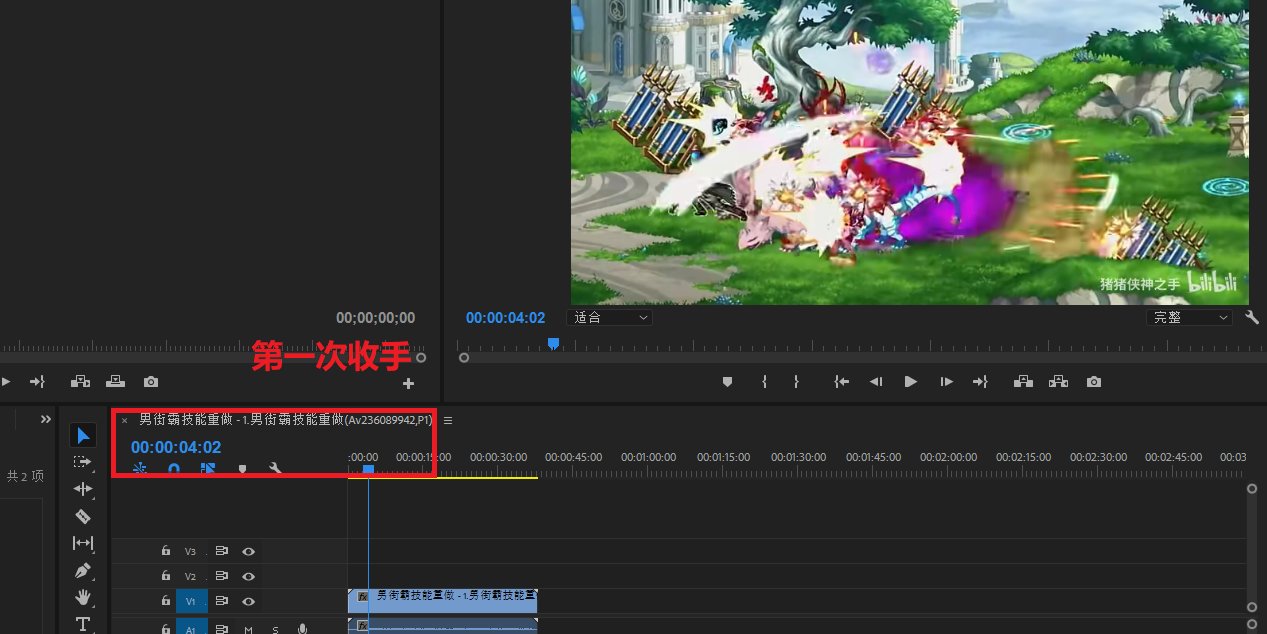
Task: Go to Out point in Program monitor
Action: pos(980,382)
